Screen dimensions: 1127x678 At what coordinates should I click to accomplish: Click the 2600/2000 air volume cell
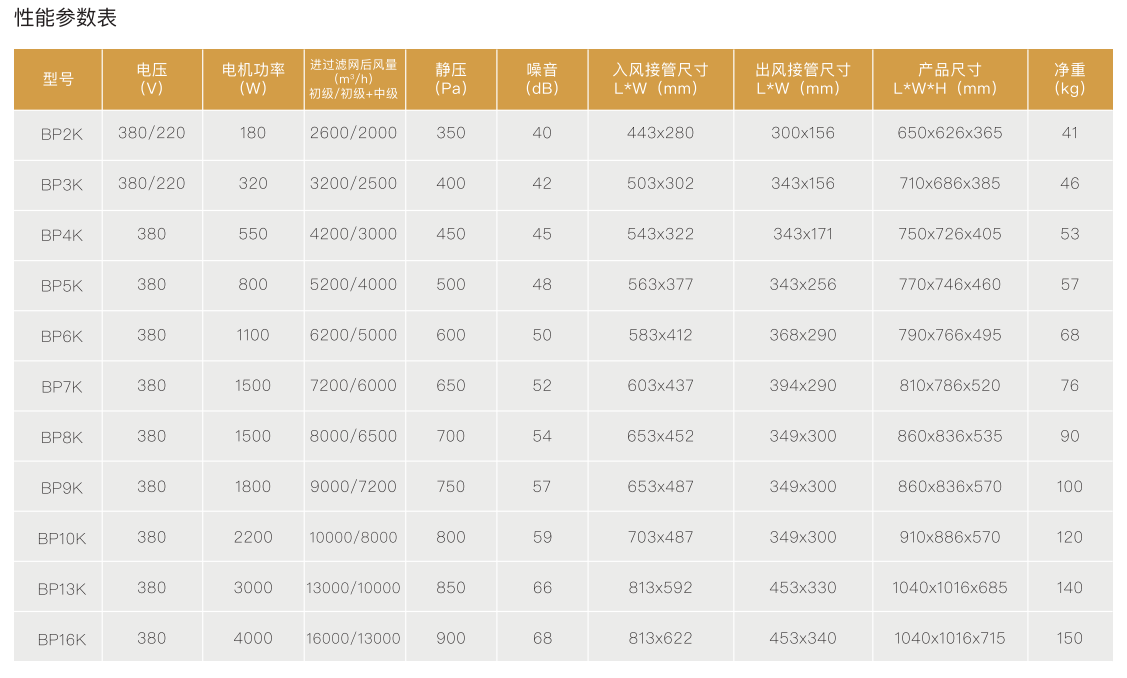click(x=353, y=133)
